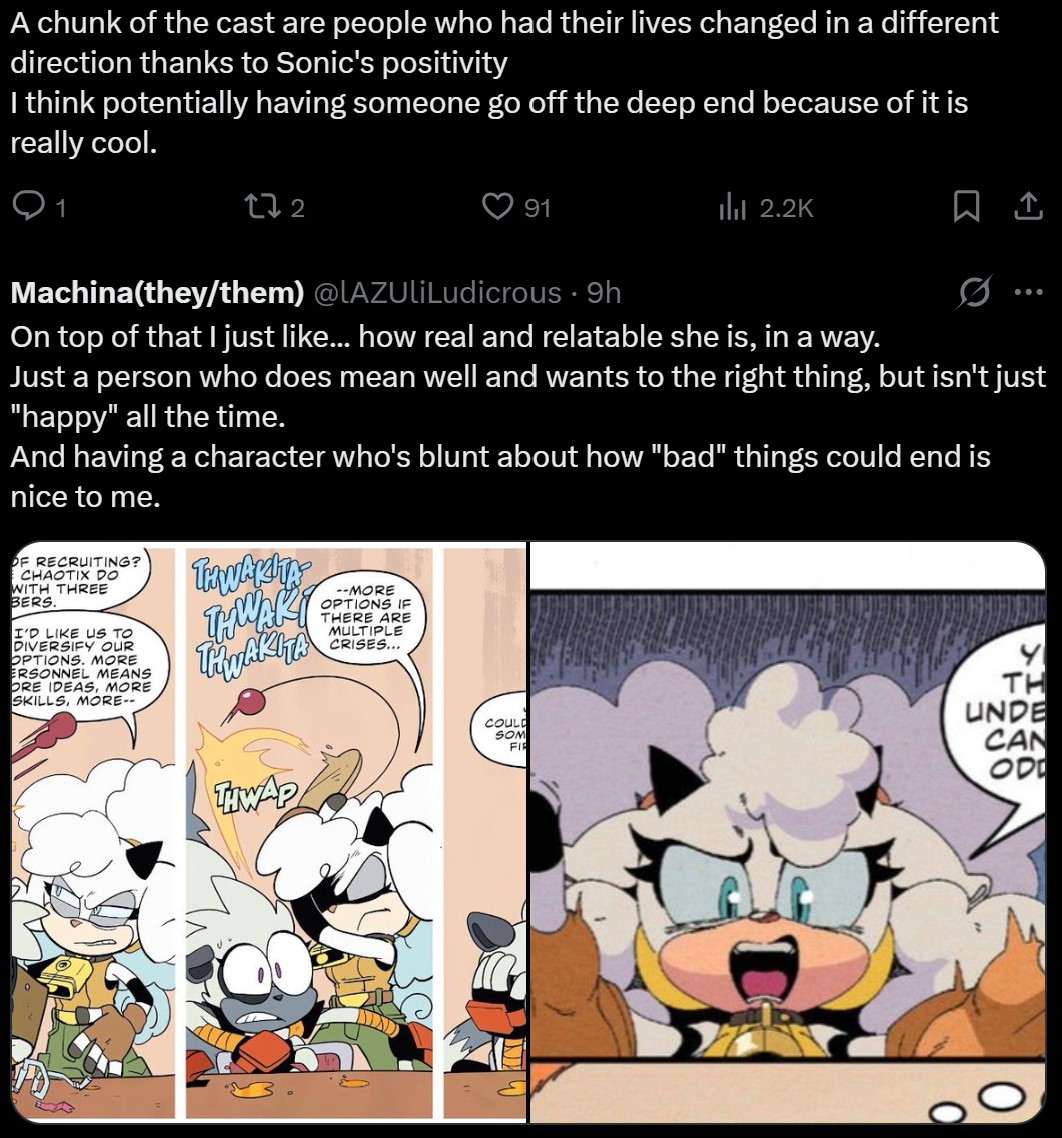Like the tweet with the heart icon

click(499, 208)
